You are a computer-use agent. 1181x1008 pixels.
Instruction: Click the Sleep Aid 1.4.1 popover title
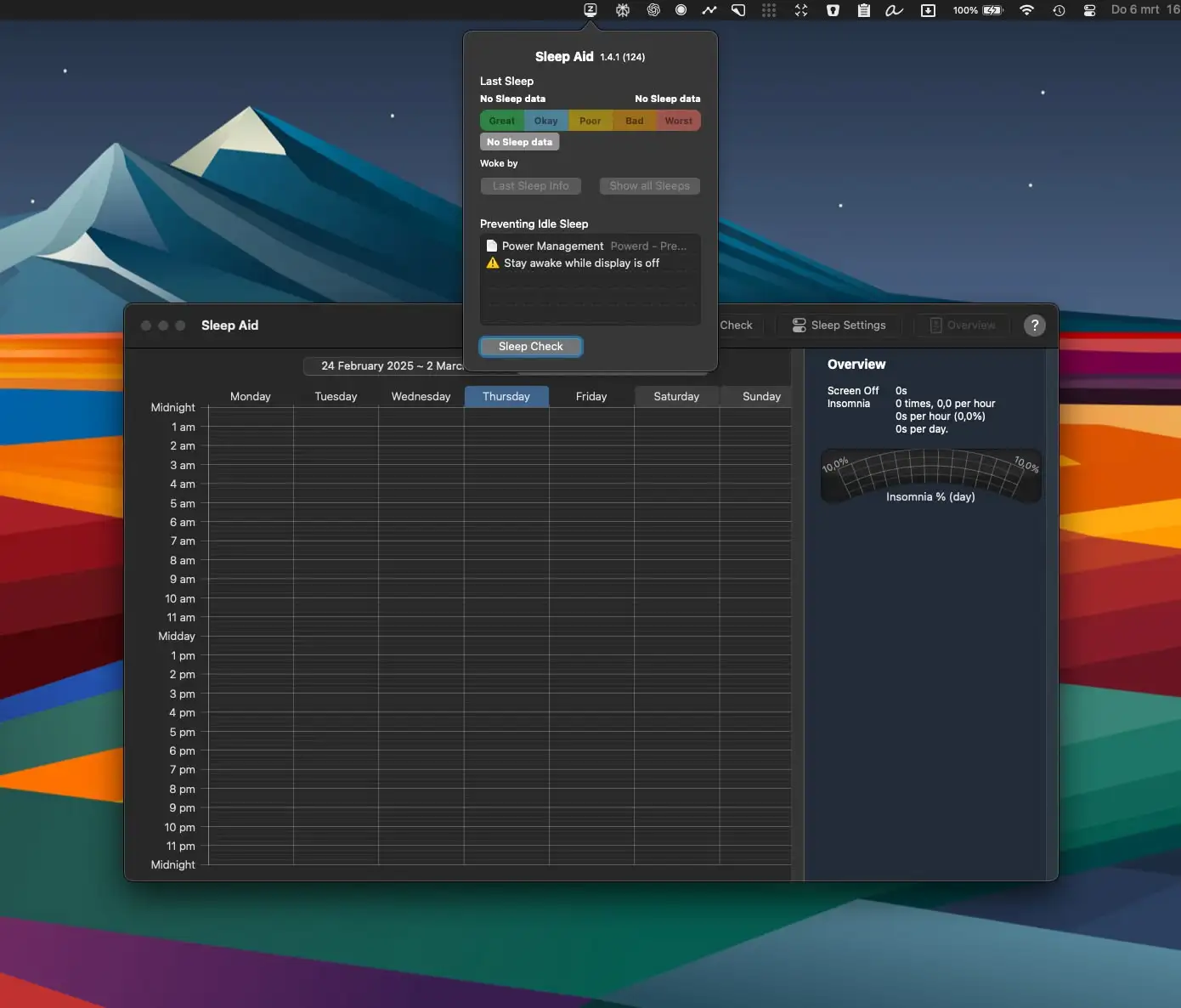click(590, 57)
